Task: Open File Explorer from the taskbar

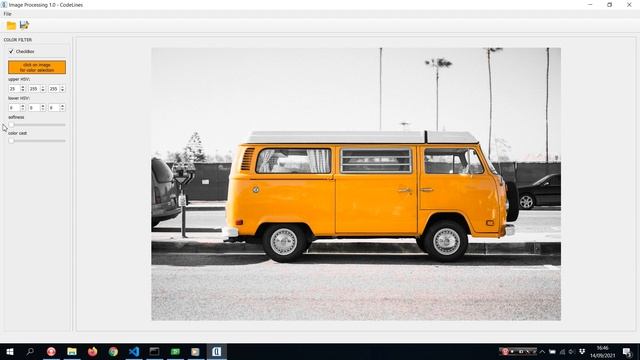Action: (72, 351)
